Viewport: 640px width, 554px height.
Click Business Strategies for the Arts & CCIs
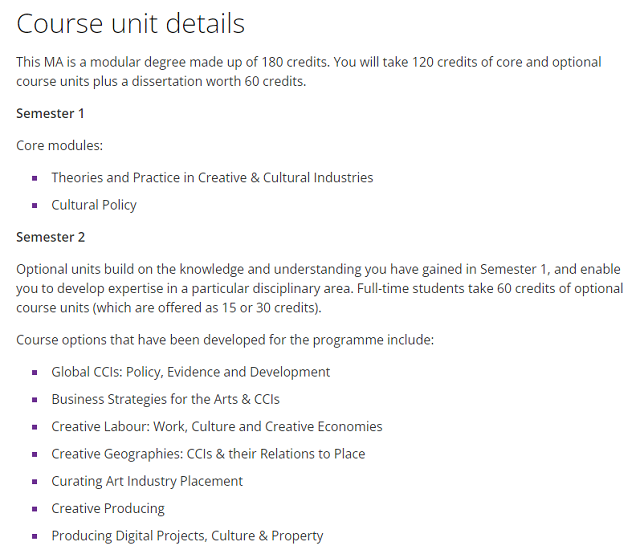[165, 399]
